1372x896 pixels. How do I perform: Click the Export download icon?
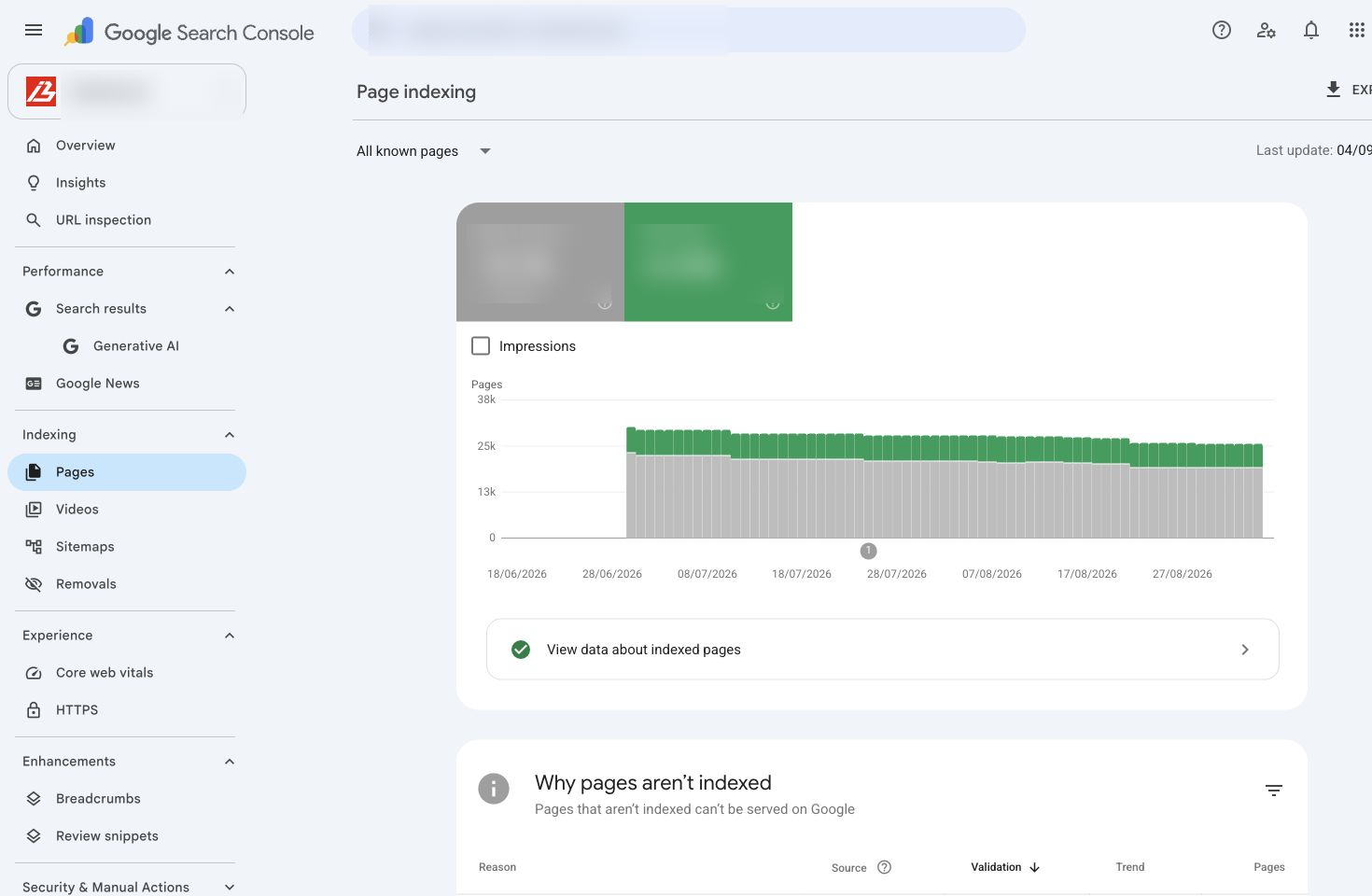(1334, 90)
